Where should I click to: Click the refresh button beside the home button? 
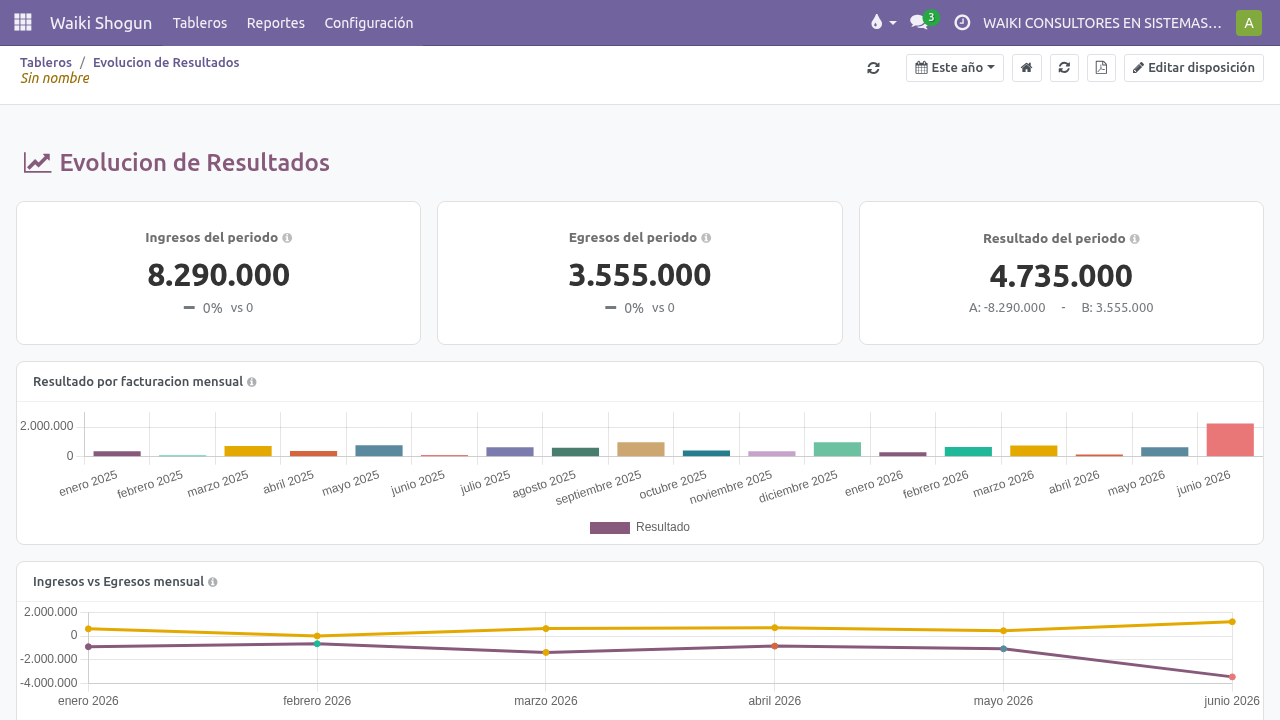(x=1064, y=68)
